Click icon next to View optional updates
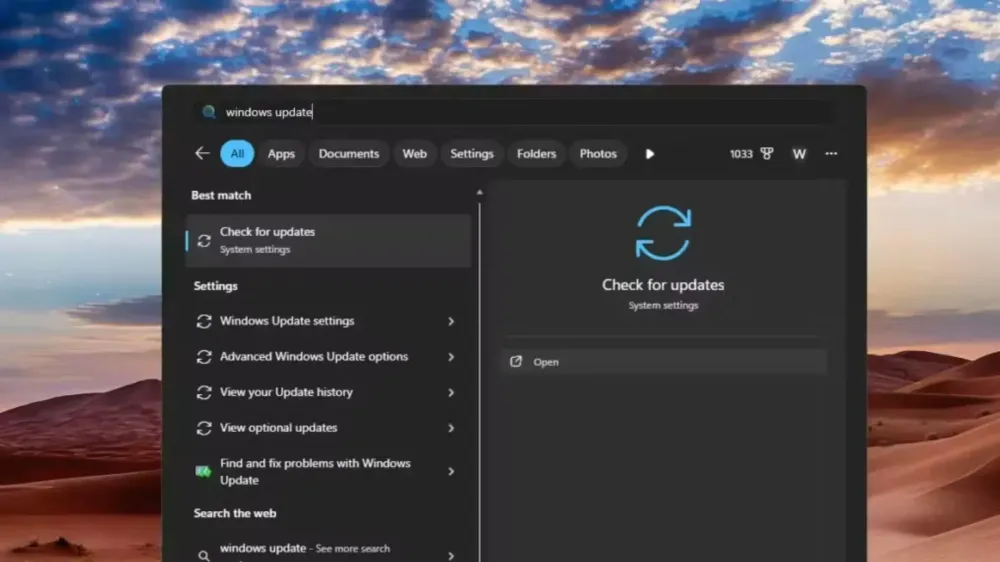The height and width of the screenshot is (562, 1000). (x=204, y=428)
